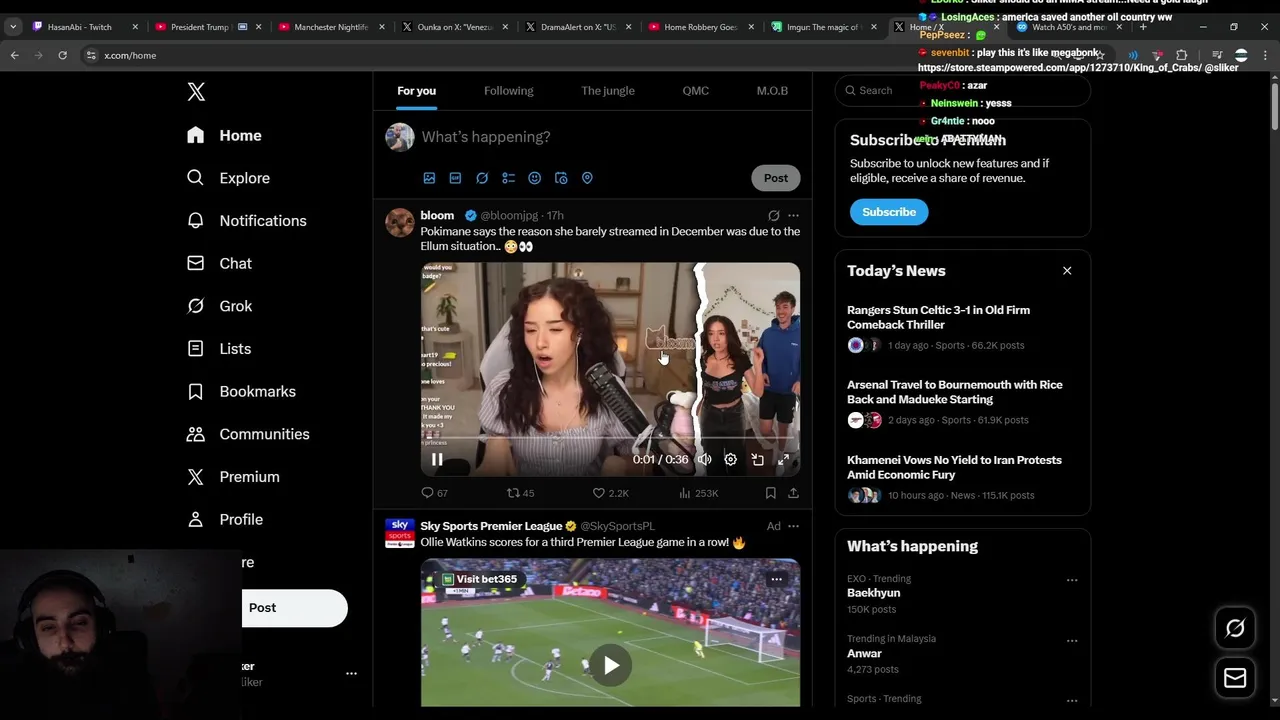The width and height of the screenshot is (1280, 720).
Task: Switch to the Following tab
Action: click(509, 91)
